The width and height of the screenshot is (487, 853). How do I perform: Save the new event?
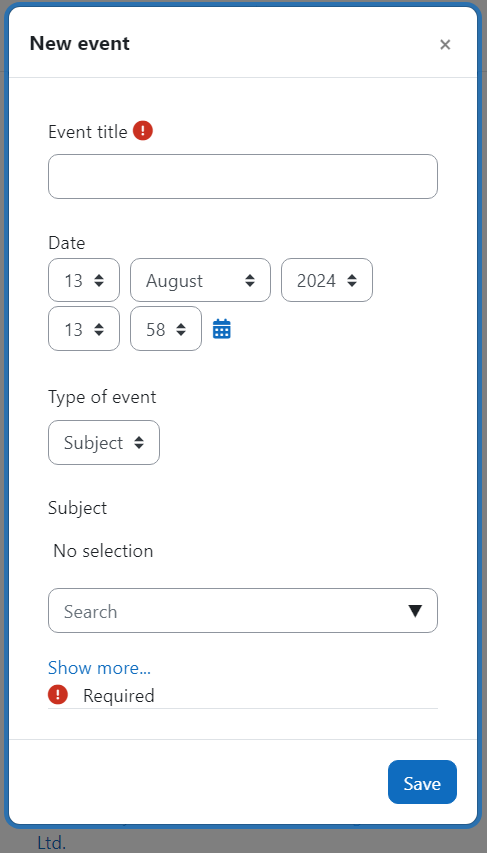click(422, 782)
